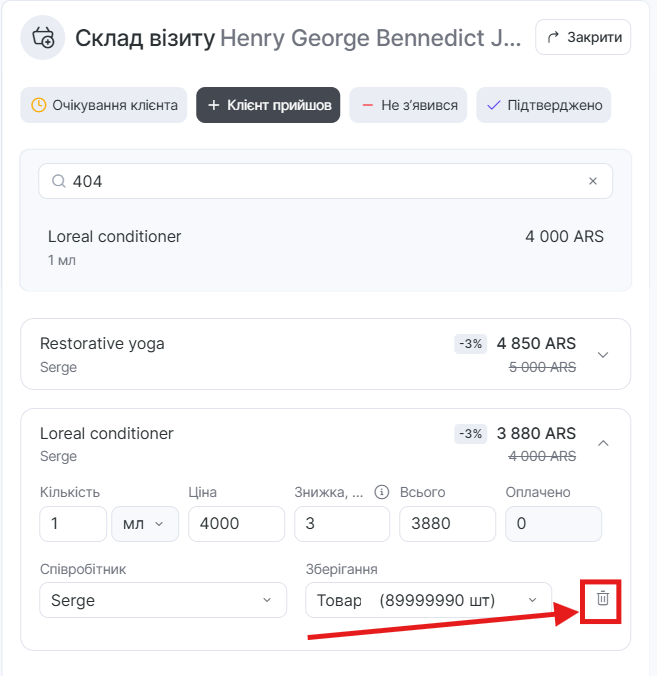The image size is (657, 676).
Task: Click the Ціна price field
Action: pyautogui.click(x=236, y=524)
